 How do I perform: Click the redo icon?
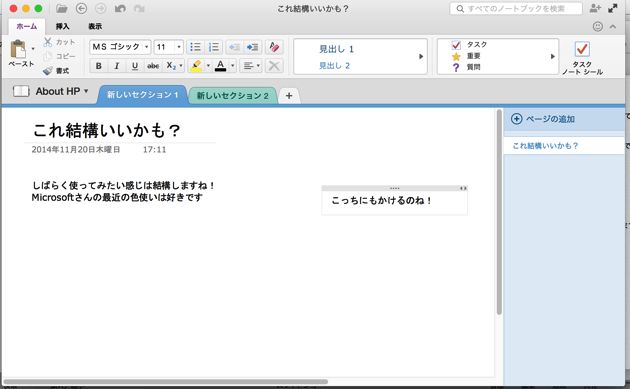(139, 8)
